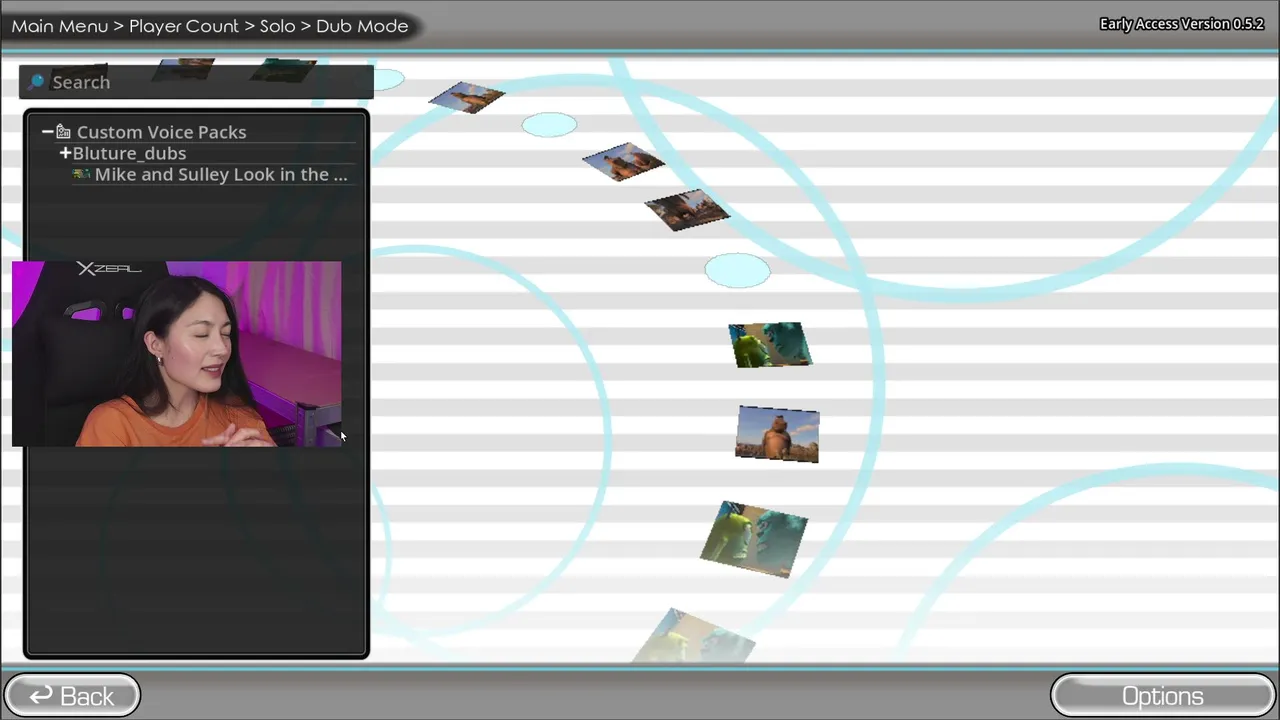Click Dub Mode in breadcrumb
1280x720 pixels.
pos(362,26)
